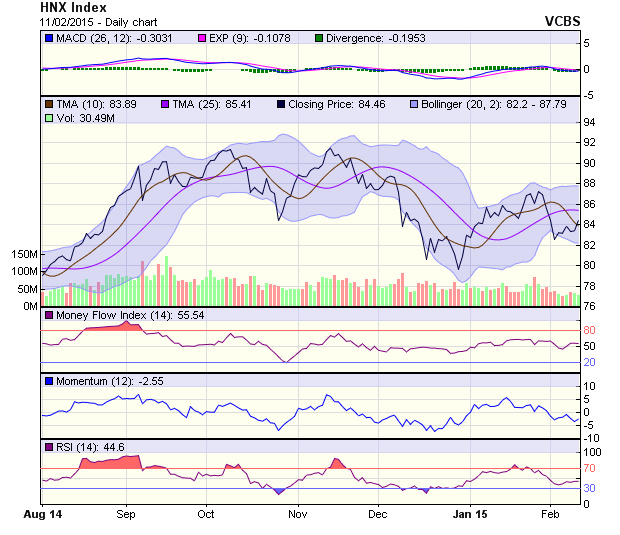
Task: Click the brown TMA (10) legend swatch
Action: coord(48,104)
